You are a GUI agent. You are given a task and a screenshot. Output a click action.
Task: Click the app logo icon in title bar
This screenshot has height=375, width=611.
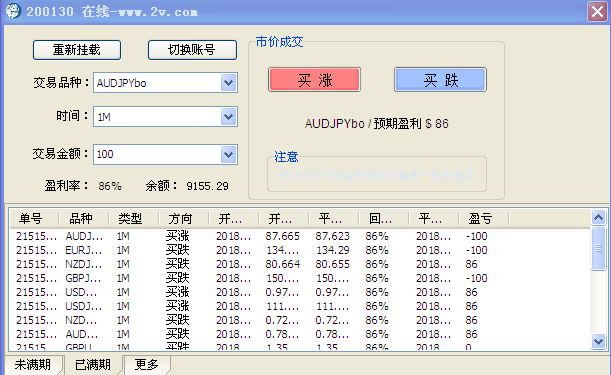click(13, 11)
